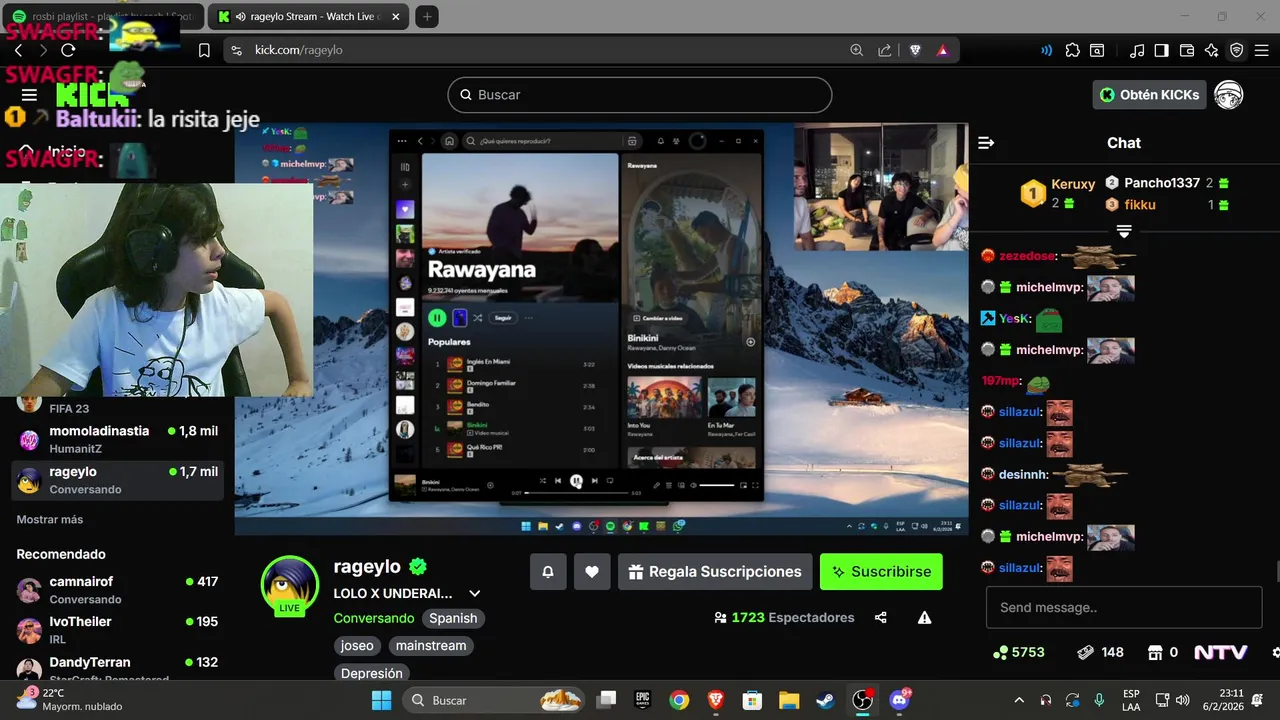
Task: Open Windows Start menu
Action: [x=382, y=700]
